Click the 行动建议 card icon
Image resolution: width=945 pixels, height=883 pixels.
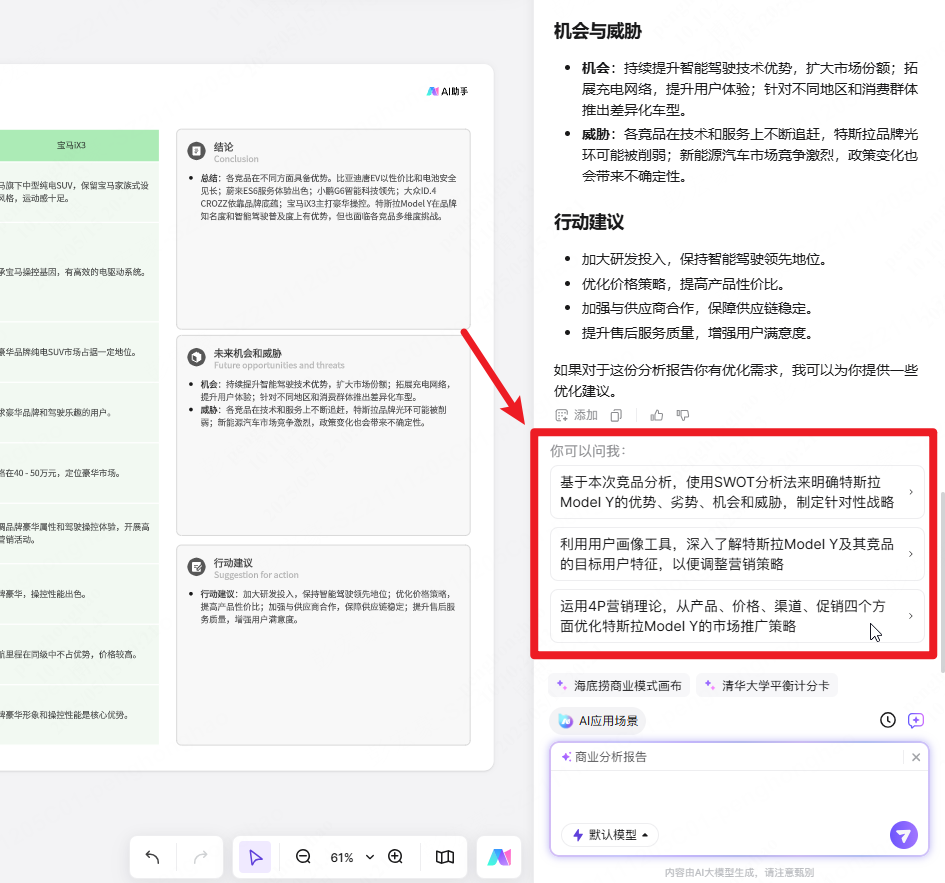[x=196, y=567]
